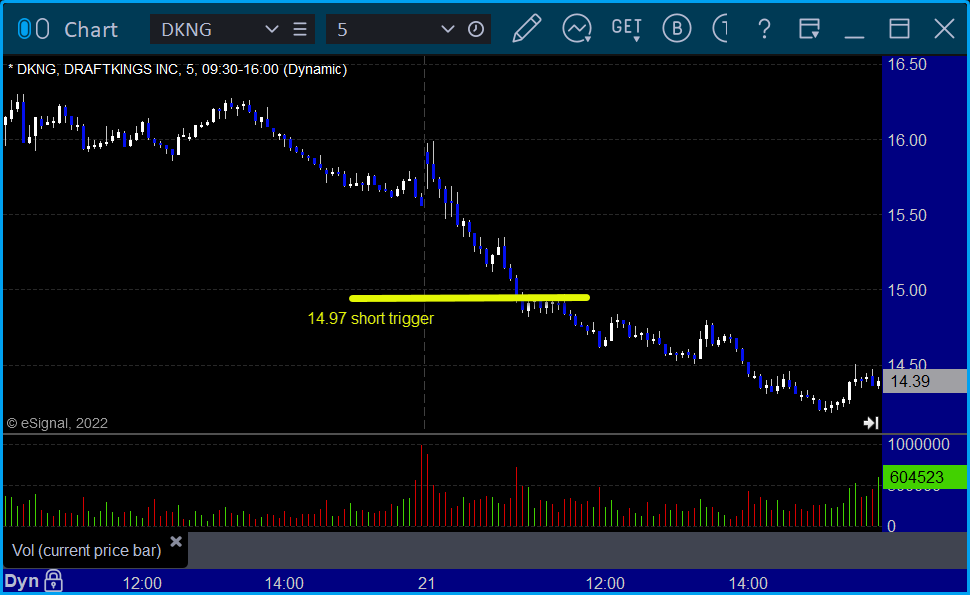Image resolution: width=970 pixels, height=595 pixels.
Task: Click the circled B icon
Action: coord(676,28)
